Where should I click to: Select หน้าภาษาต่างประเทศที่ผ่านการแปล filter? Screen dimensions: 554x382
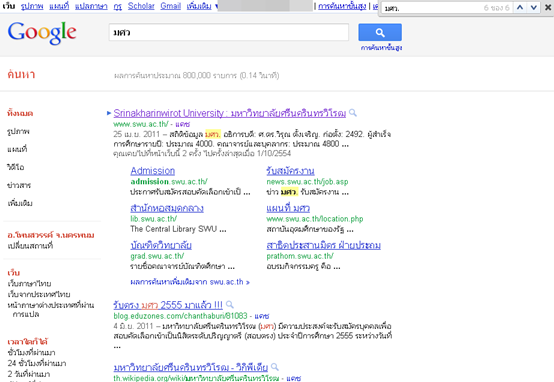51,309
